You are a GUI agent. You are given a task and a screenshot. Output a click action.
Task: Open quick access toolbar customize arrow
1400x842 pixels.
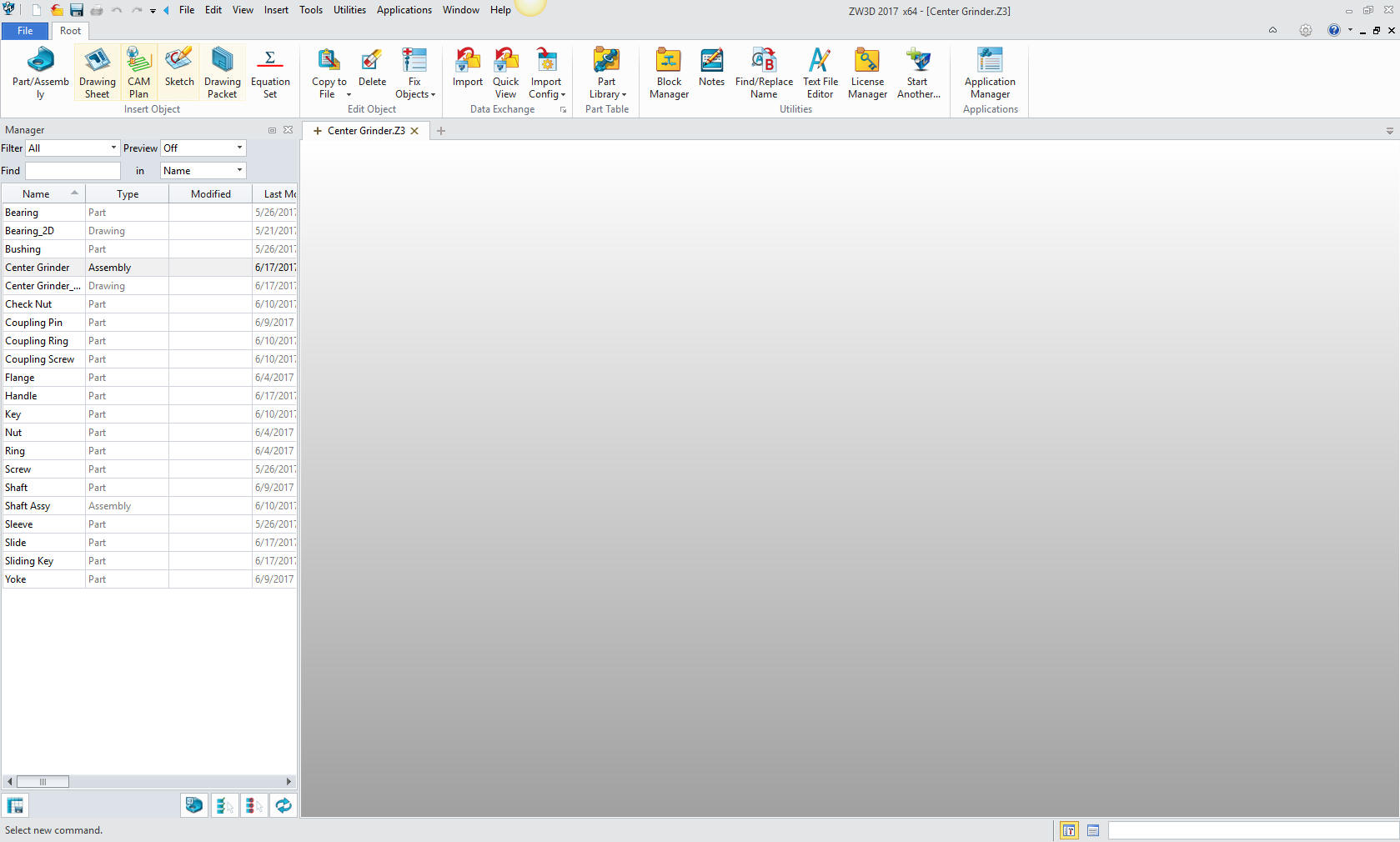(x=153, y=11)
